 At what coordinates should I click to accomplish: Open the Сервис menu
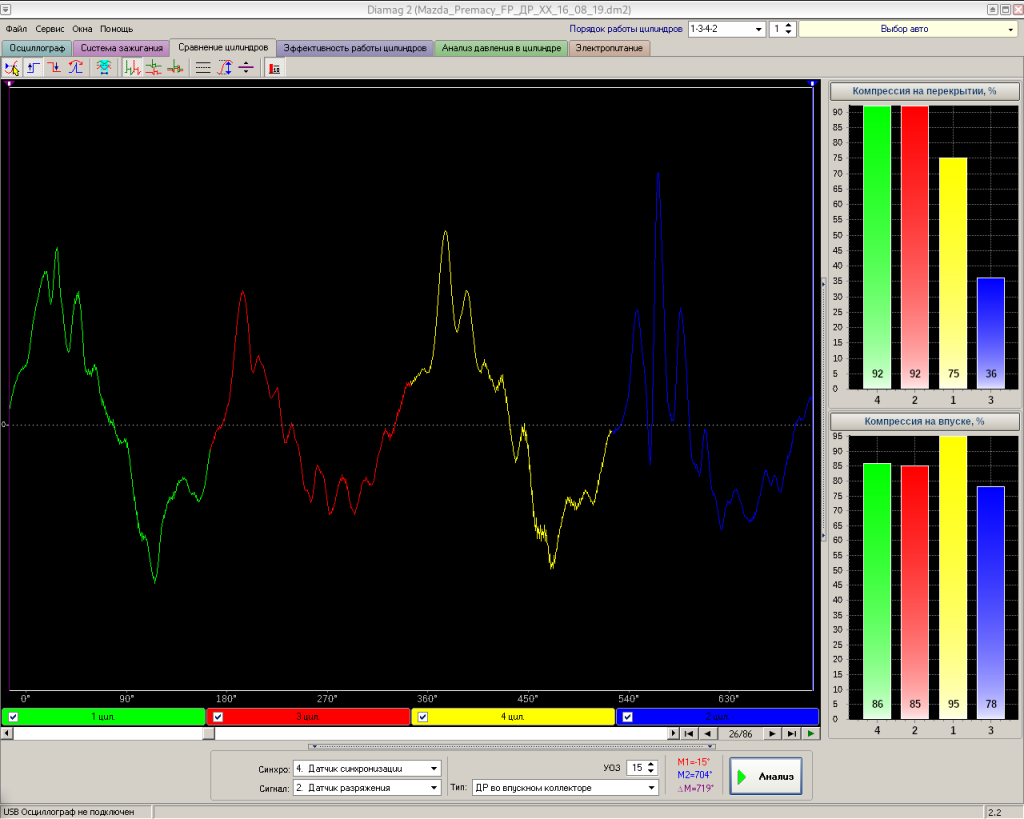click(50, 29)
